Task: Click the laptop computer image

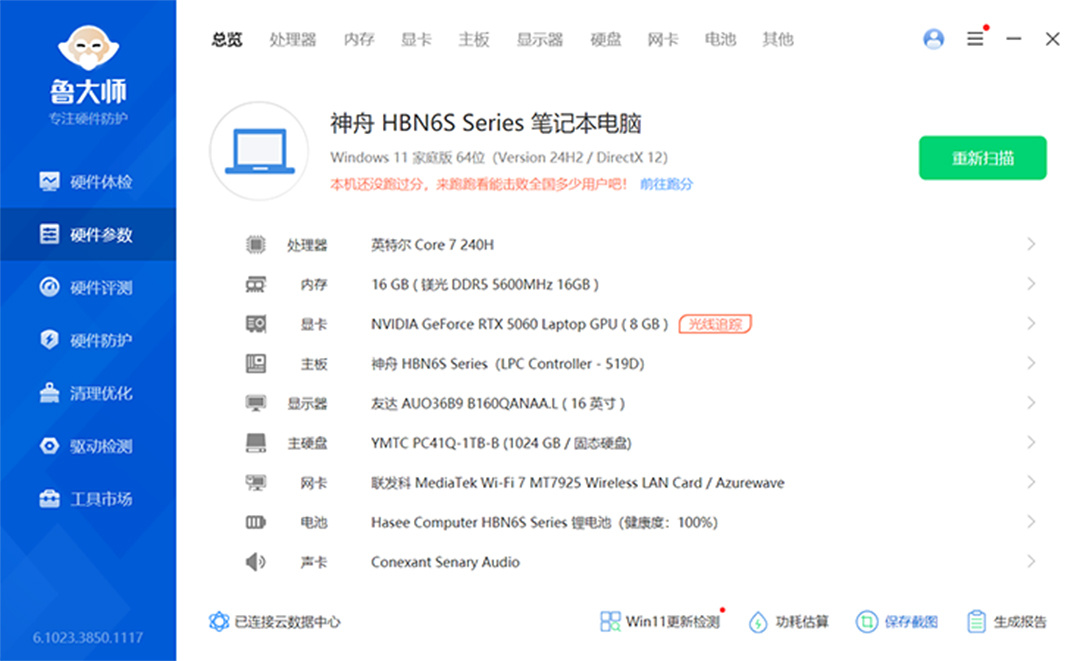Action: coord(259,151)
